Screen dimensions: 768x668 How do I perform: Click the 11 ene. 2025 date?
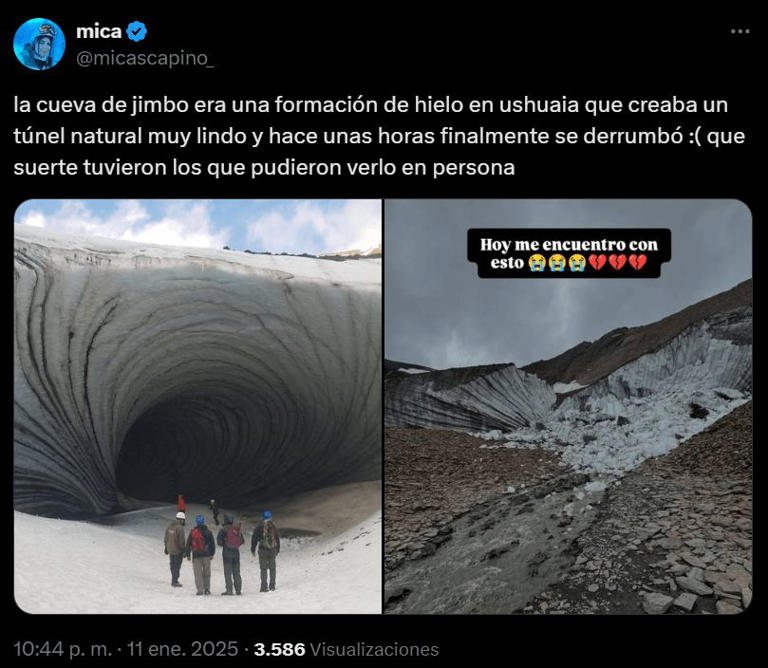[x=182, y=649]
